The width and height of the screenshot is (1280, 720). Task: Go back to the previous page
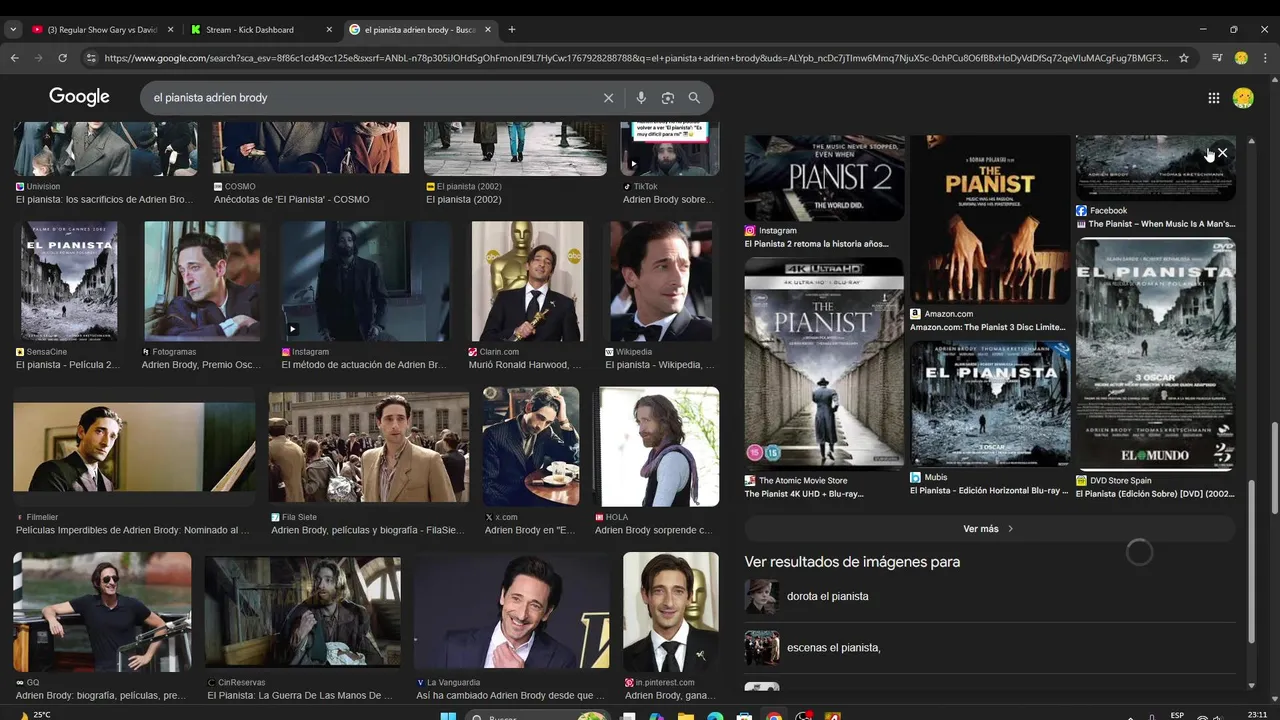[x=14, y=58]
